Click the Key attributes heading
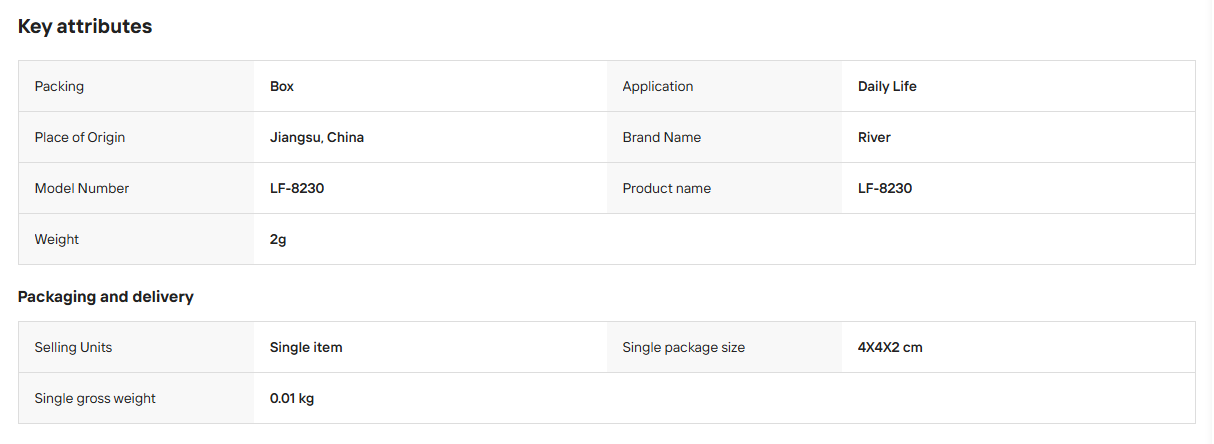Image resolution: width=1214 pixels, height=444 pixels. point(85,27)
